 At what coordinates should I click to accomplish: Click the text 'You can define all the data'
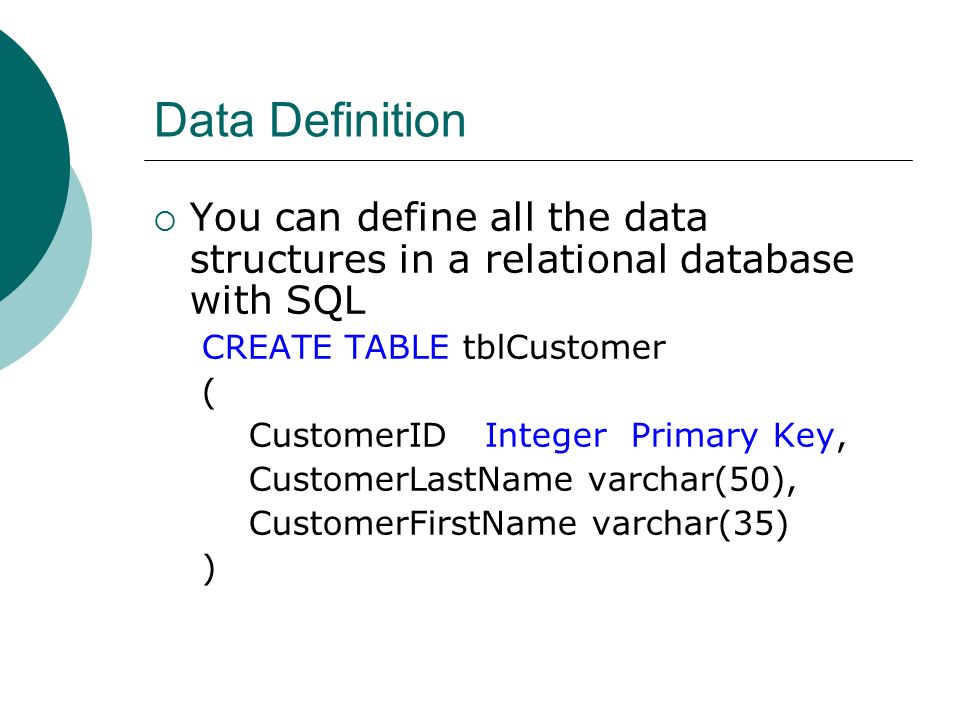coord(449,217)
